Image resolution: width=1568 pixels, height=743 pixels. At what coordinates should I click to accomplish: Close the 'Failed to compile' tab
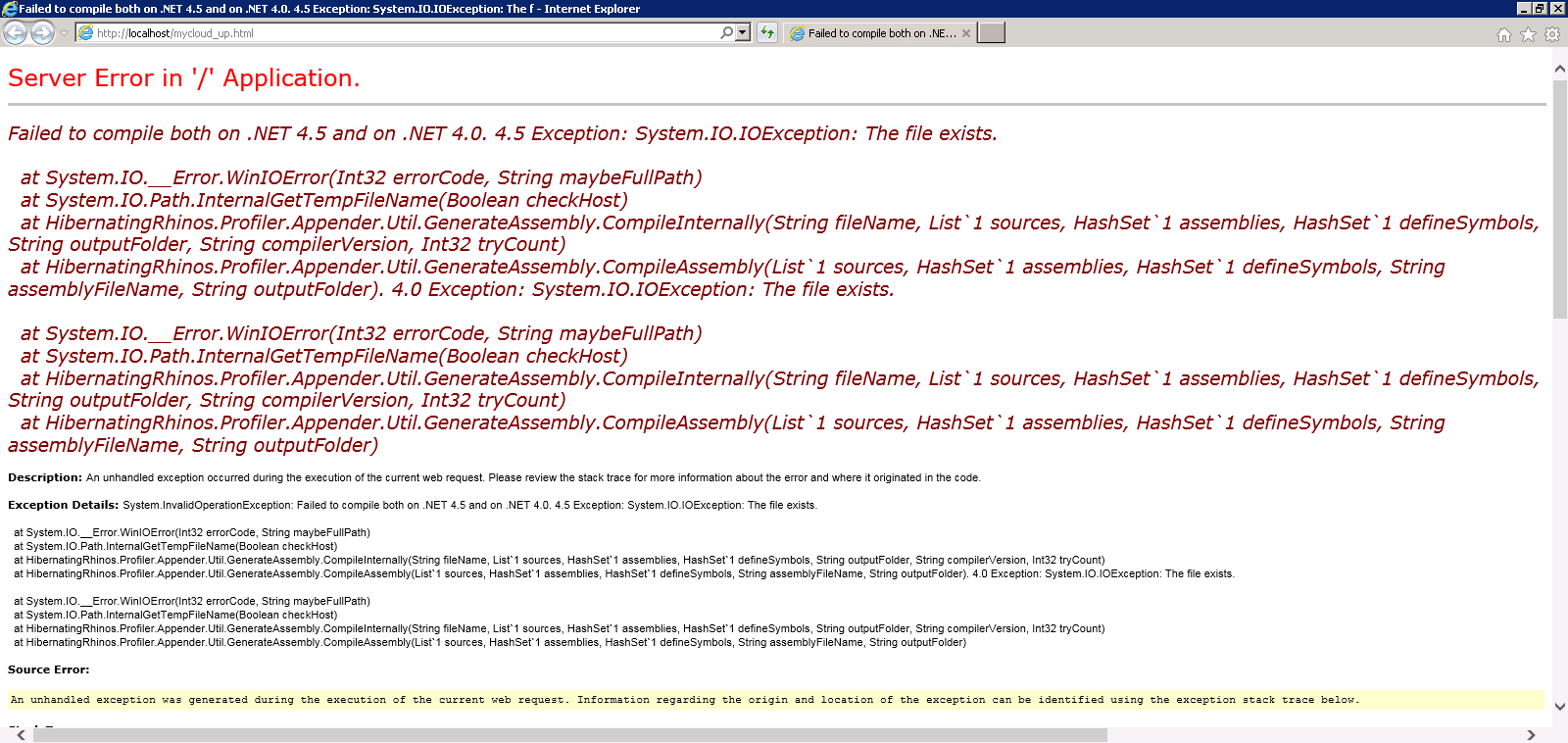(x=966, y=33)
